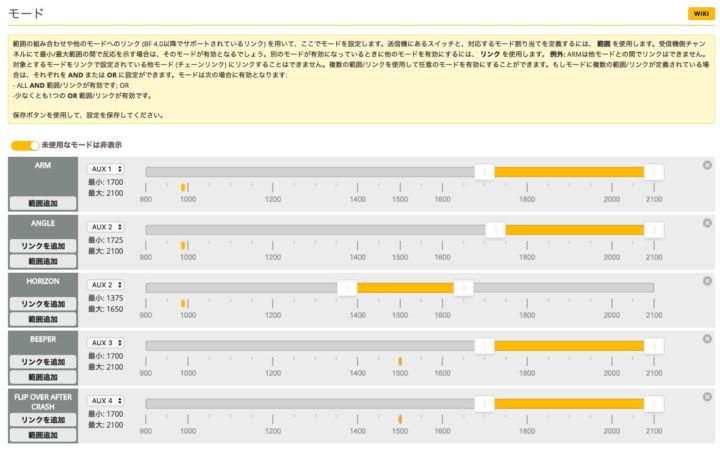The image size is (720, 452).
Task: Delete the ANGLE range with its X icon
Action: click(x=708, y=223)
